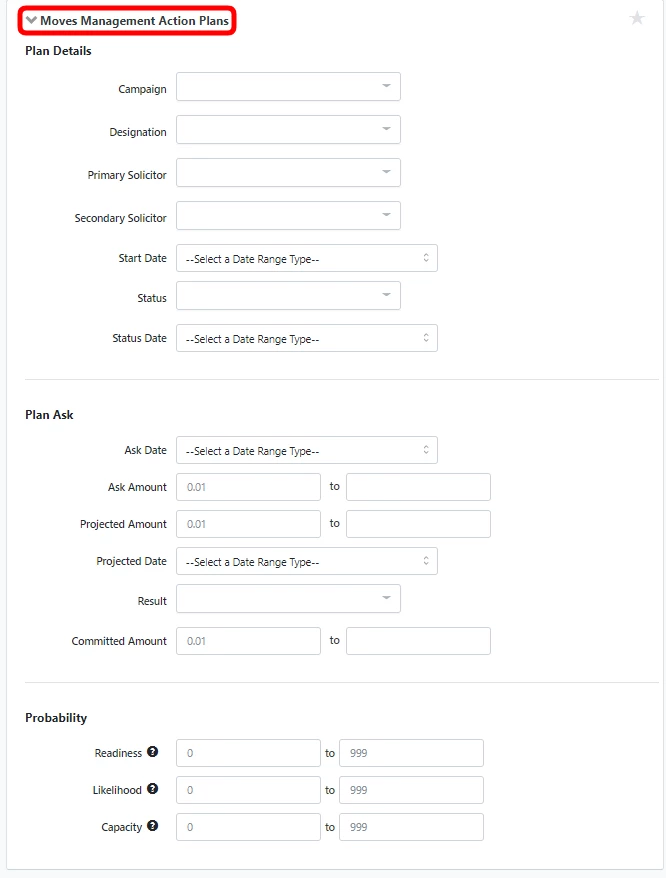
Task: Click the Capacity lower bound field
Action: coord(248,826)
